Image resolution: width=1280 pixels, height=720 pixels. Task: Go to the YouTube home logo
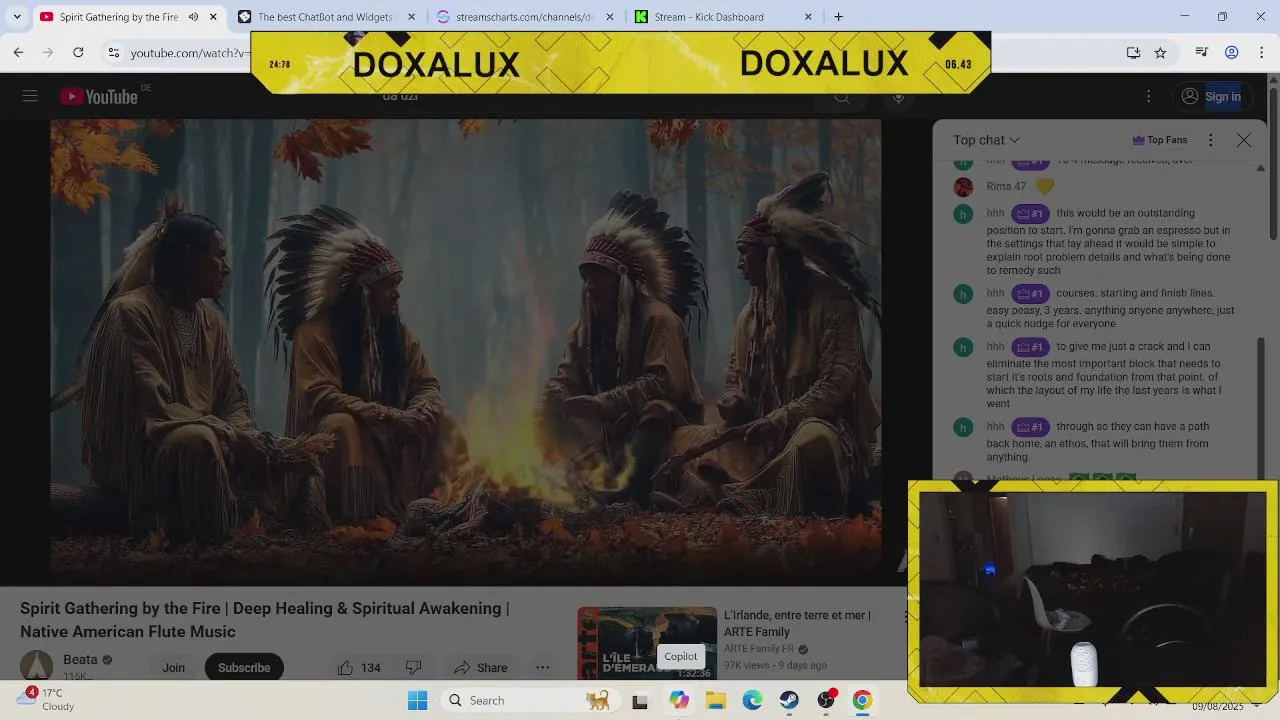point(98,96)
